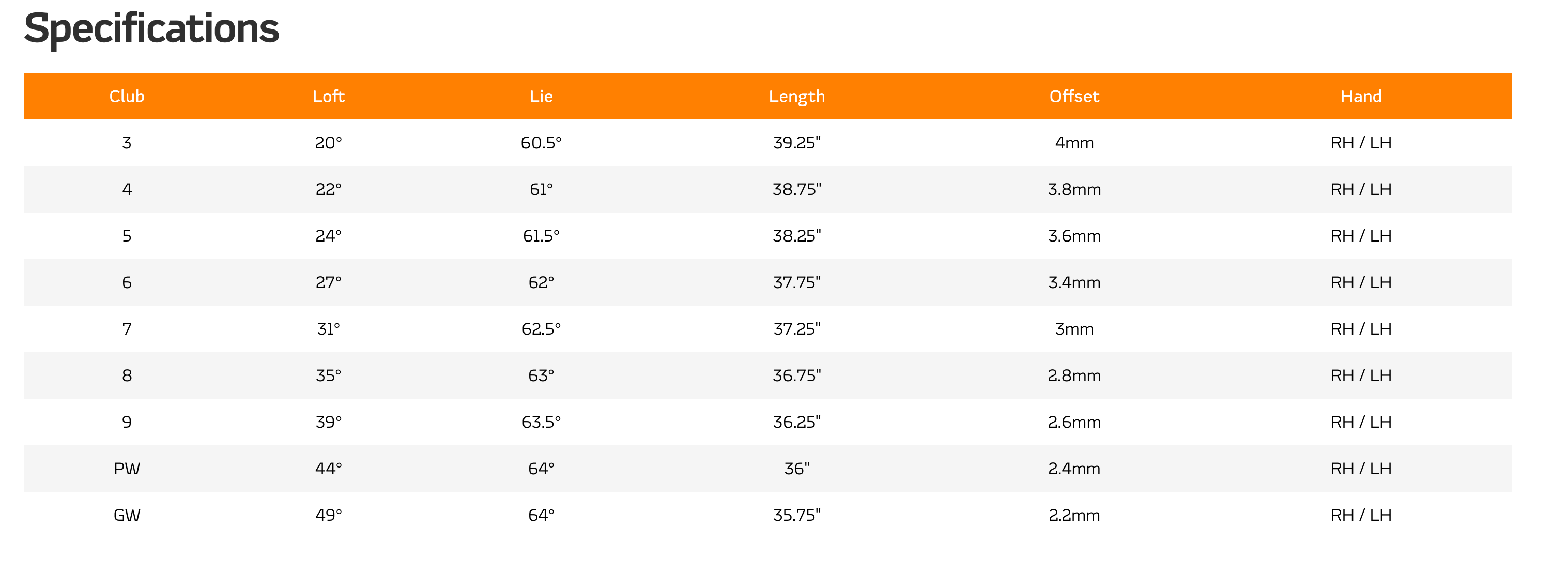Image resolution: width=1568 pixels, height=572 pixels.
Task: Select the 63.5° lie cell
Action: point(541,422)
